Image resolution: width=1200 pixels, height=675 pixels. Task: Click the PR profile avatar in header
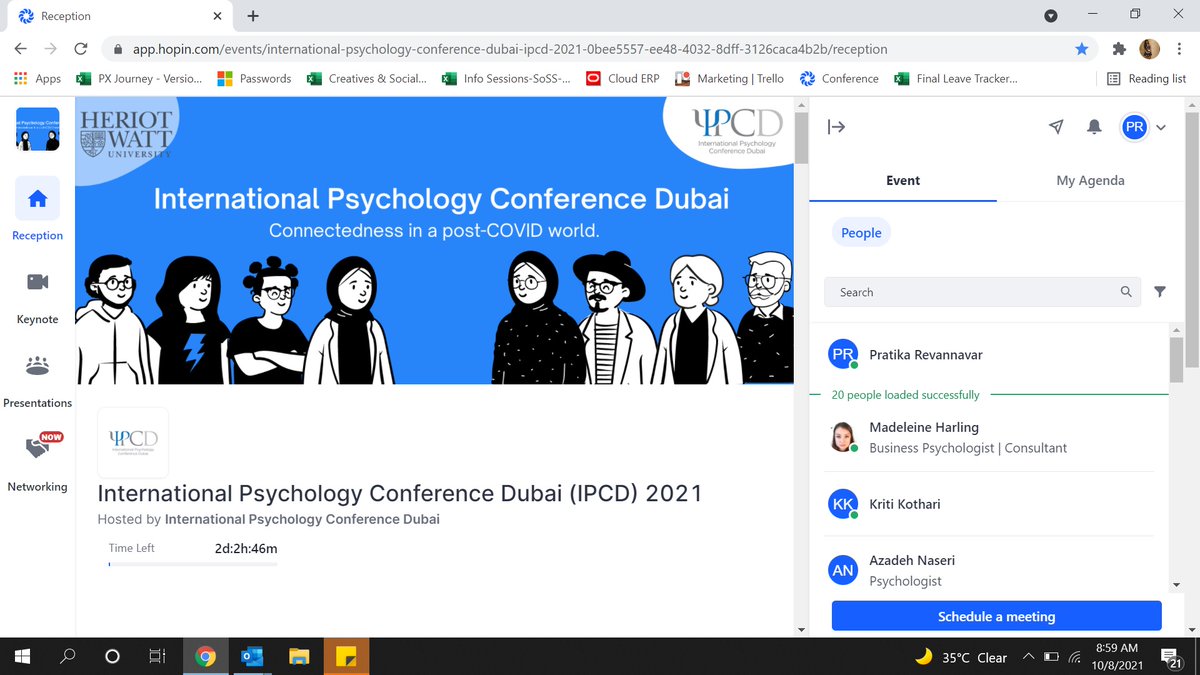[x=1134, y=127]
